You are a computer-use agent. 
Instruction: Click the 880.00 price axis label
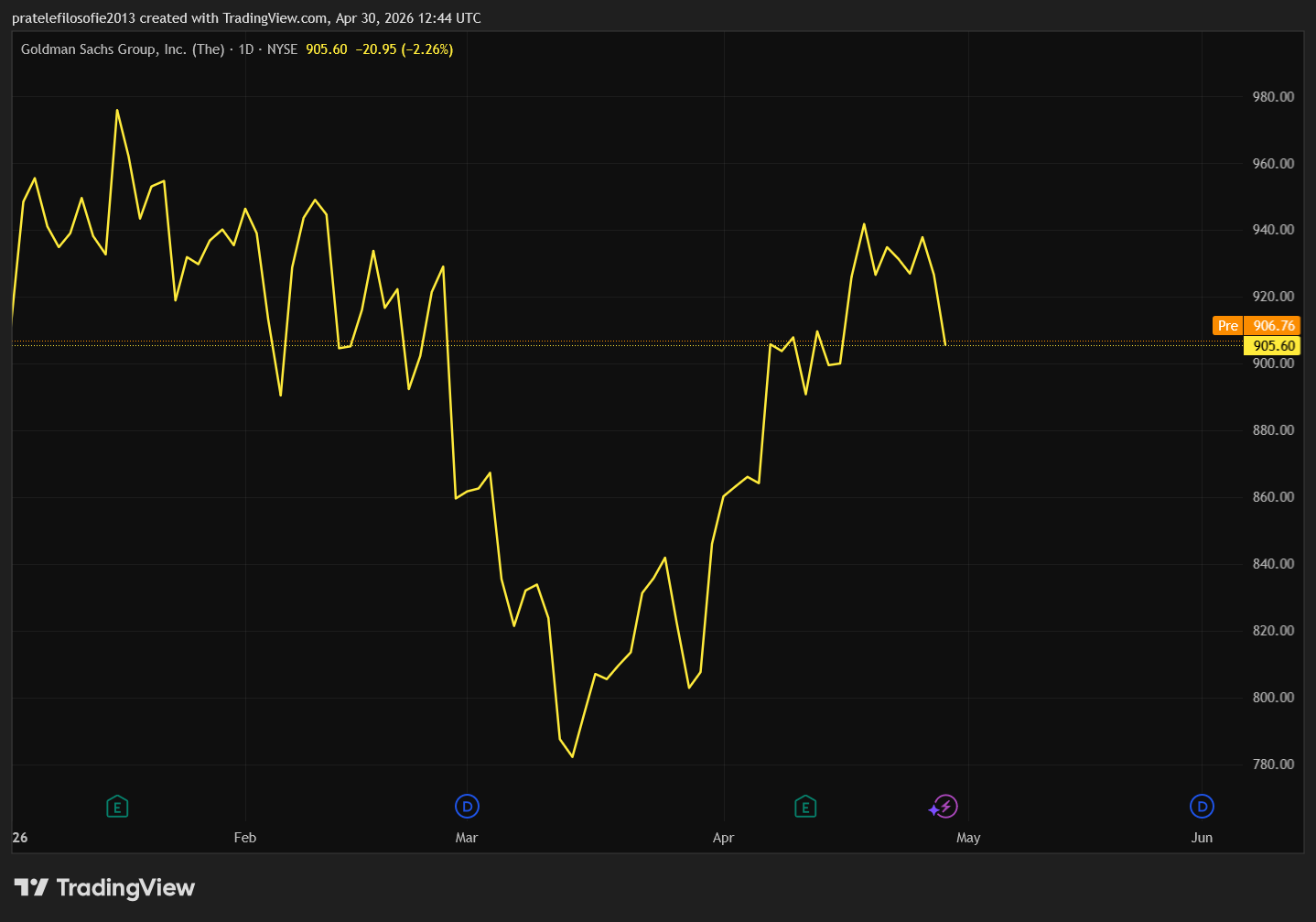1273,430
